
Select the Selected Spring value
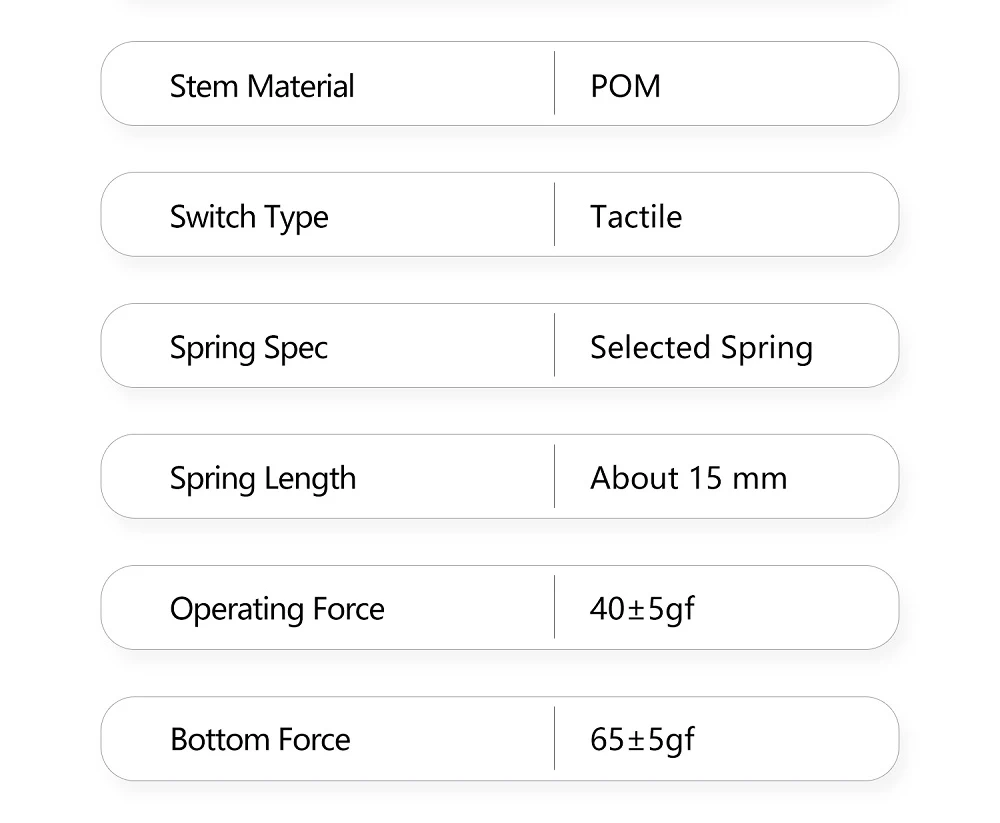[701, 348]
